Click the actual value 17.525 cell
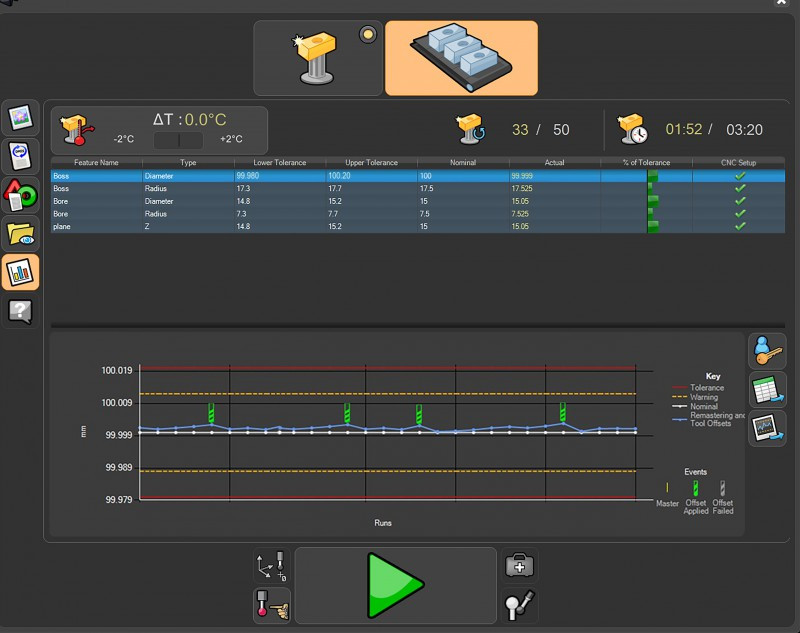The width and height of the screenshot is (800, 633). [555, 189]
